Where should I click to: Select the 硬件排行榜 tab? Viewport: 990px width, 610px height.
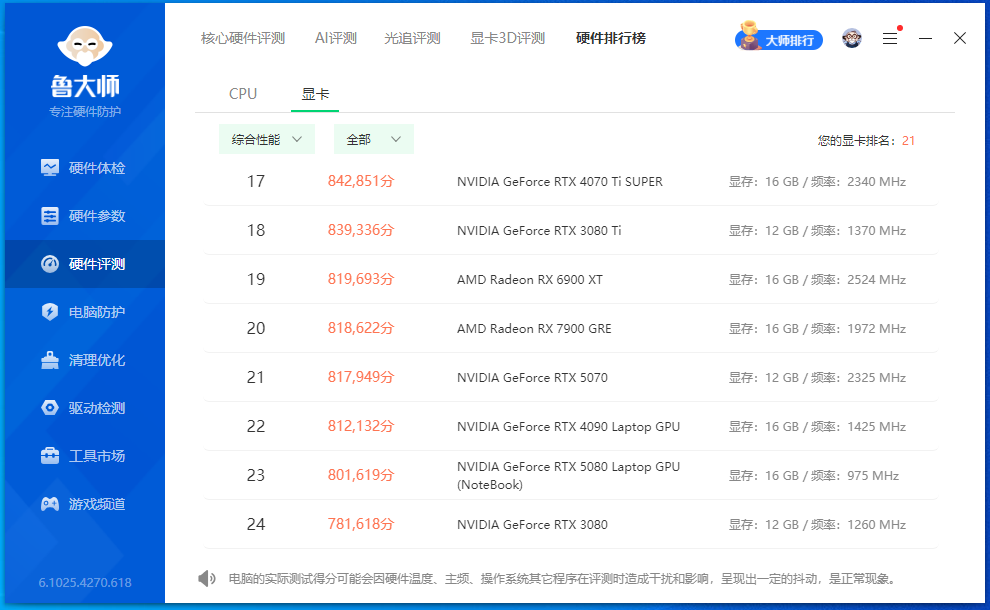click(611, 39)
